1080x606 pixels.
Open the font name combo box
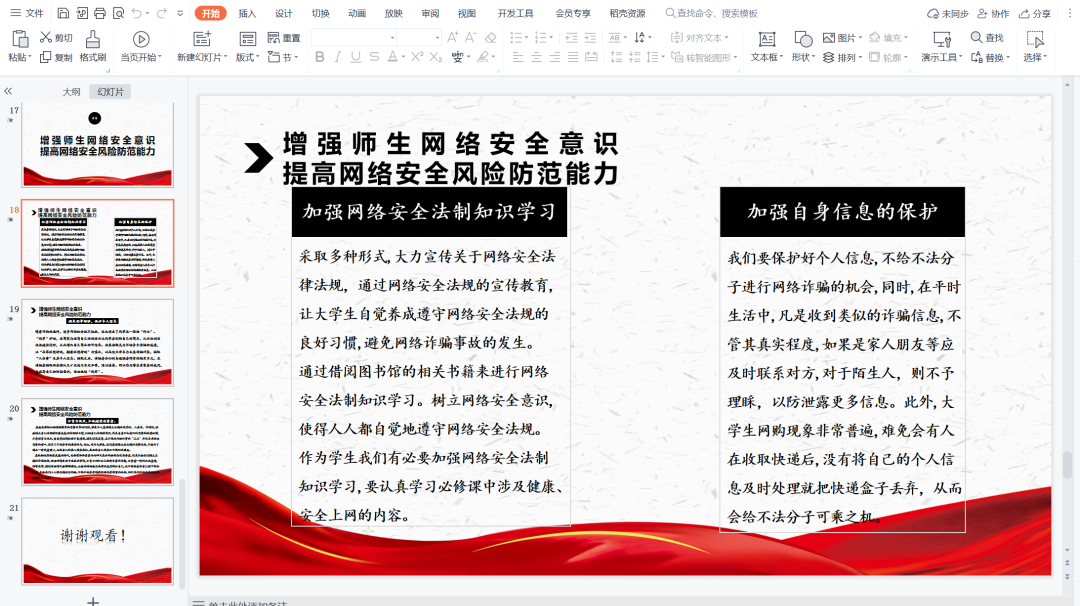pyautogui.click(x=355, y=37)
